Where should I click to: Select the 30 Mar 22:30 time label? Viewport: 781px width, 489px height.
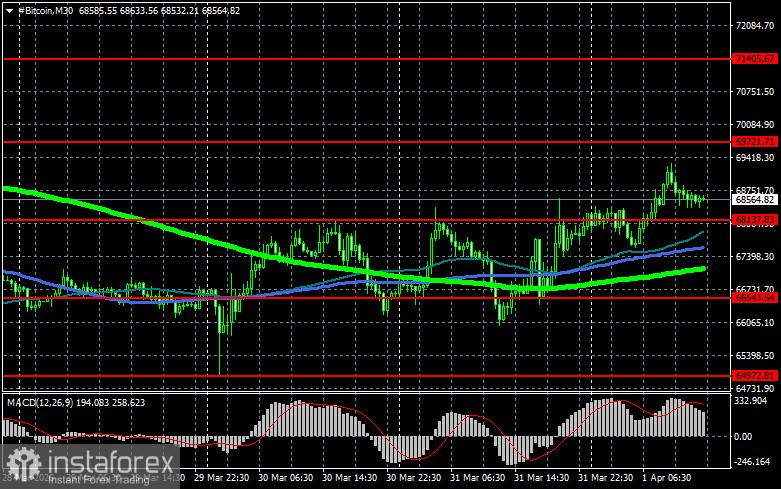point(413,478)
